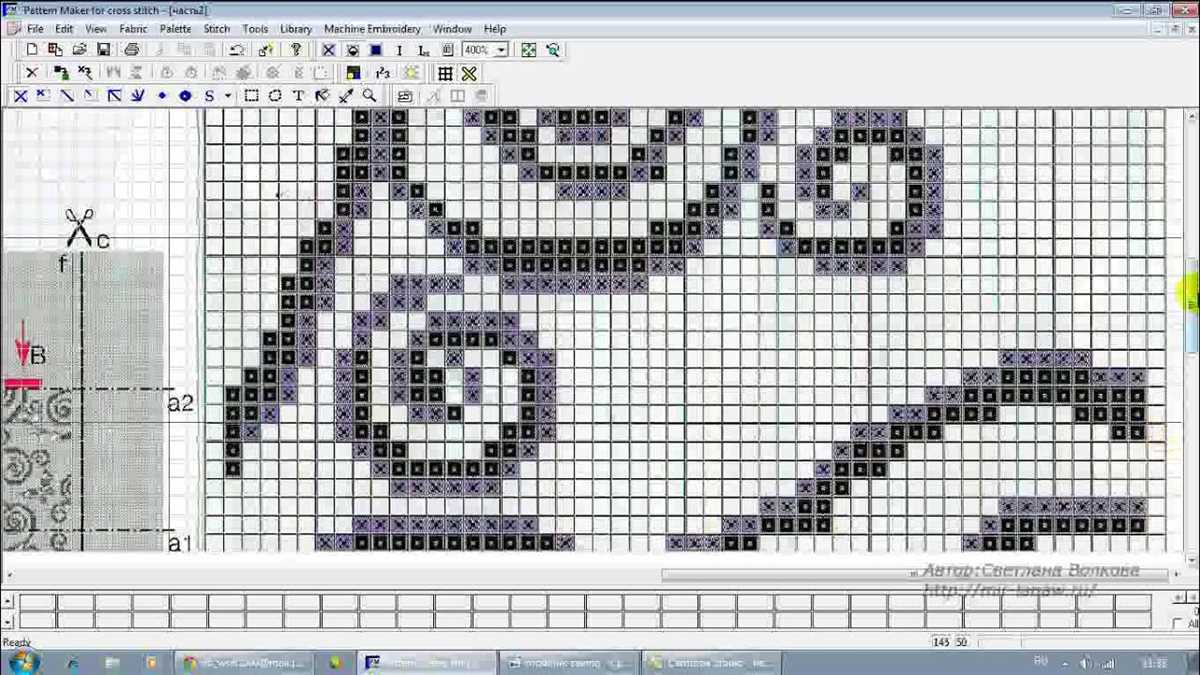
Task: Select the magnifier zoom tool
Action: pyautogui.click(x=369, y=96)
